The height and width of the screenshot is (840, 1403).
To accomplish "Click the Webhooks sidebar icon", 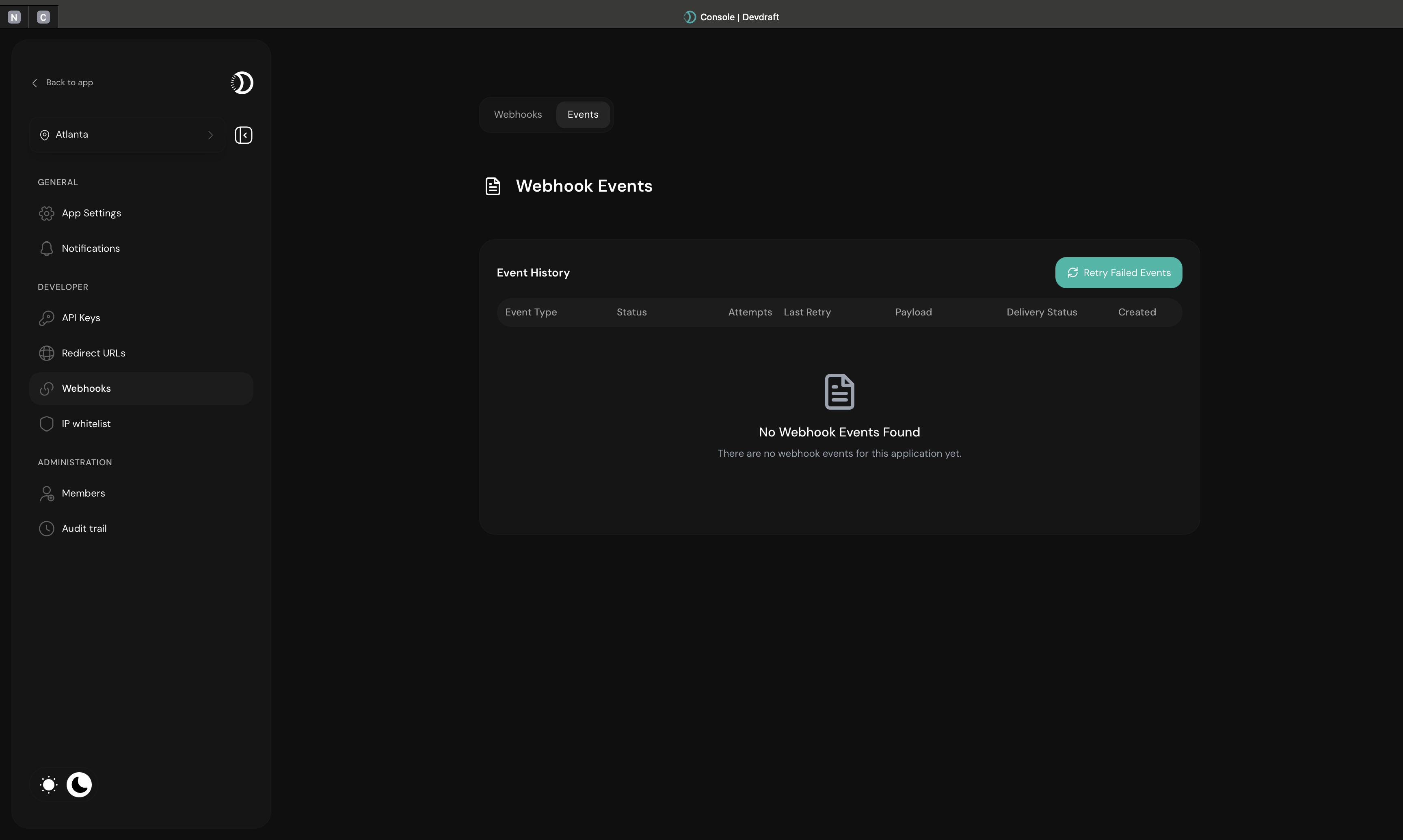I will [x=46, y=388].
